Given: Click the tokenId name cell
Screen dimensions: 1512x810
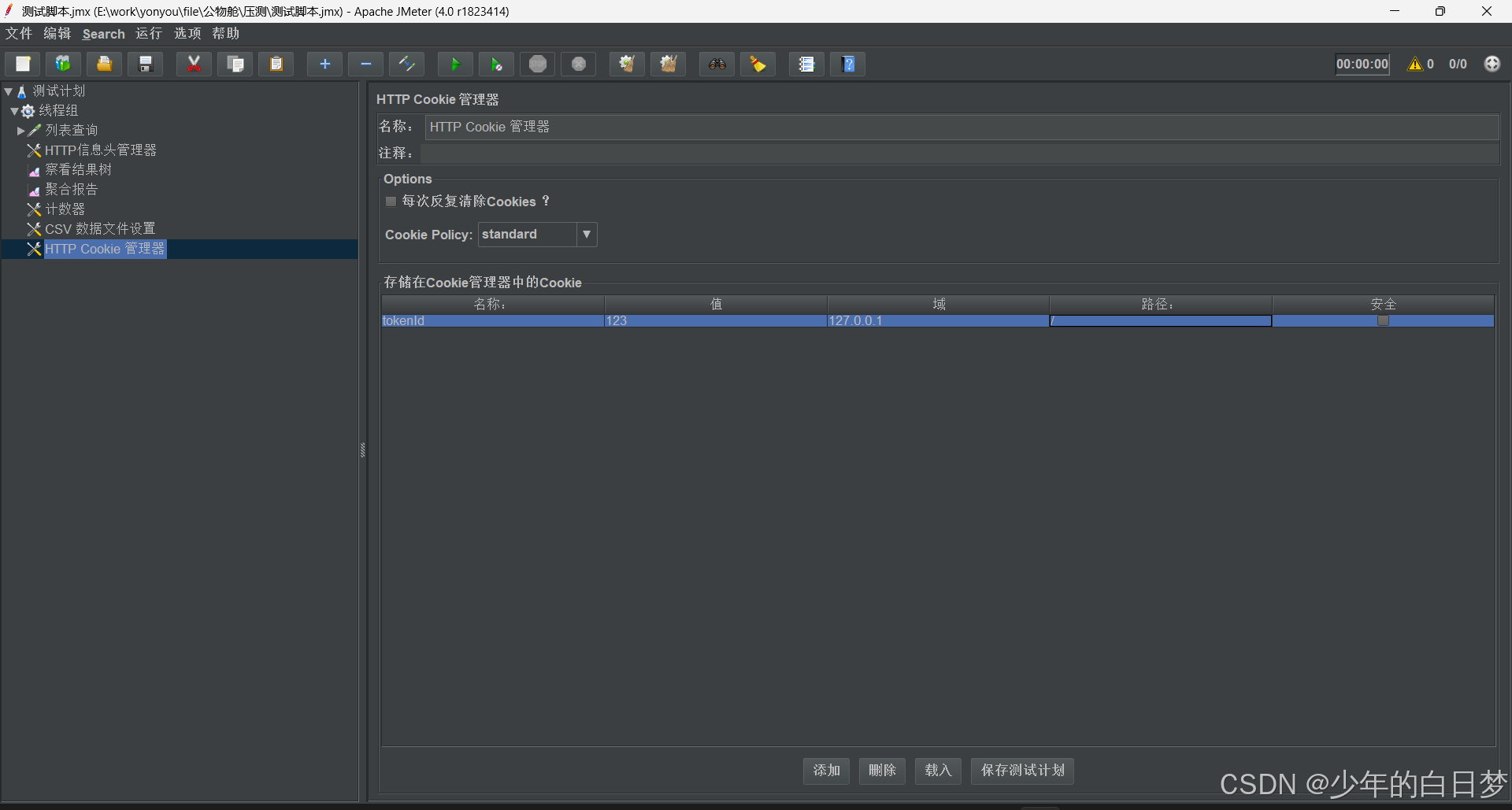Looking at the screenshot, I should pyautogui.click(x=493, y=320).
